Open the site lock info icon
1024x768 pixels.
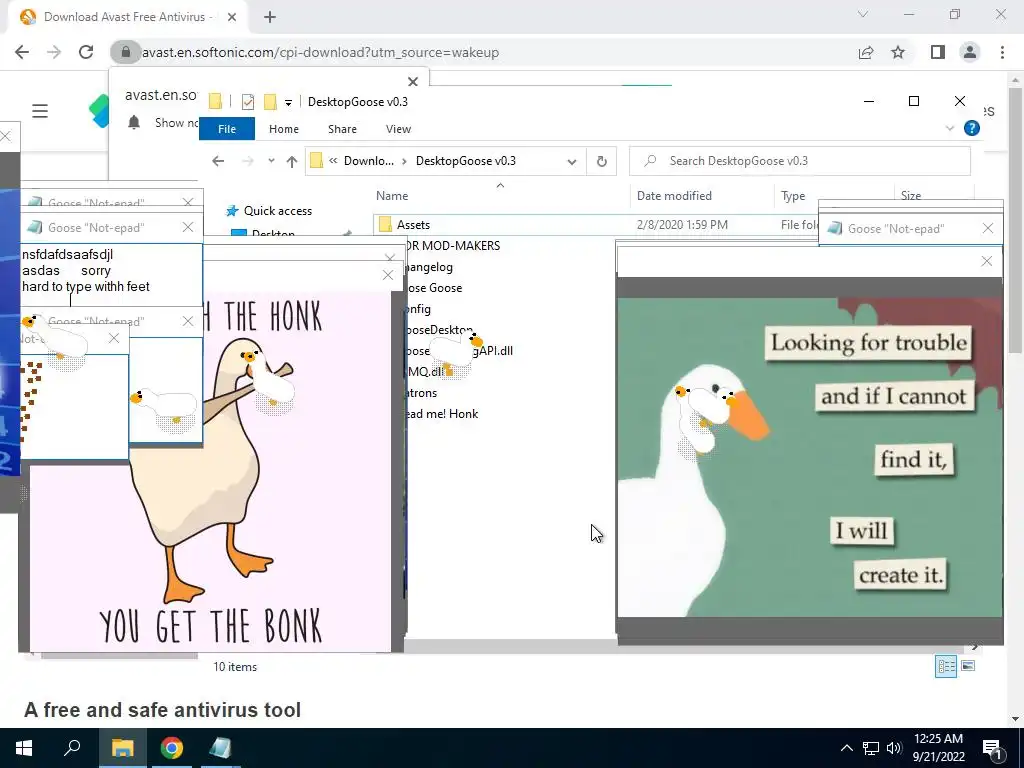[x=125, y=52]
